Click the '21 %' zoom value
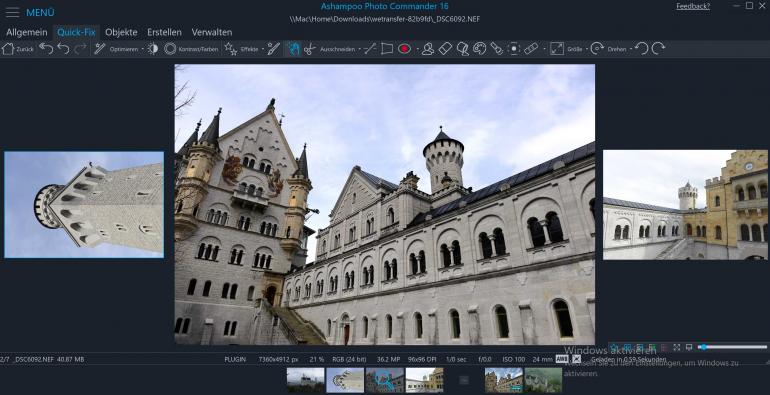 (x=317, y=360)
